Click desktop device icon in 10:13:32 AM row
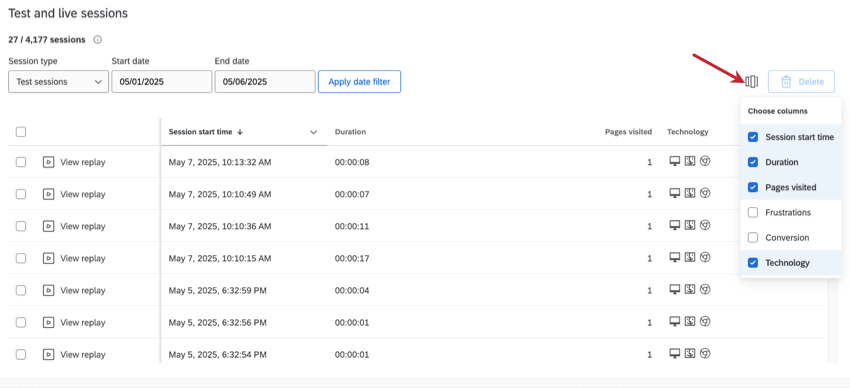Screen dimensions: 850x388 click(x=675, y=161)
